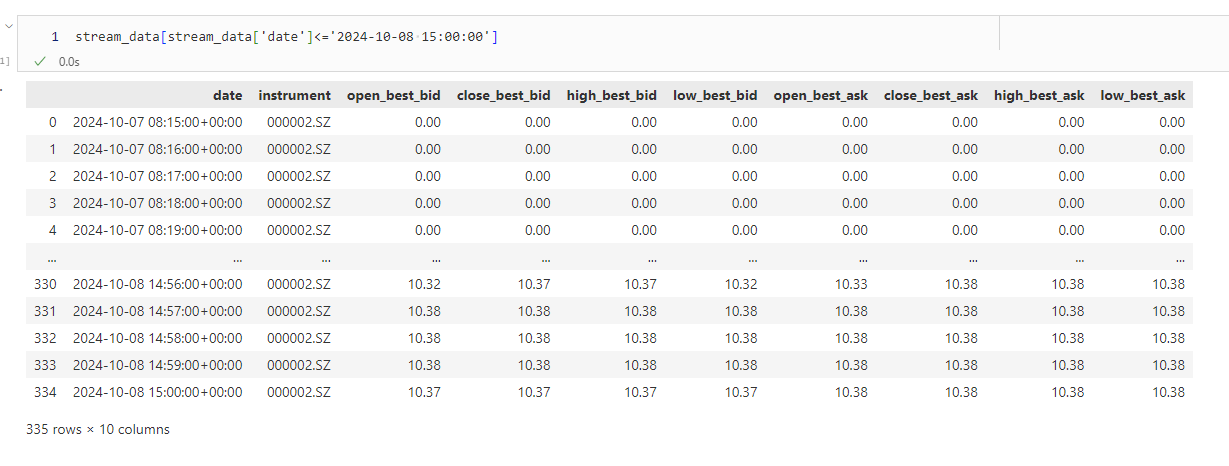Screen dimensions: 1229x466
Task: Click the 10.32 open_best_bid value
Action: (424, 284)
